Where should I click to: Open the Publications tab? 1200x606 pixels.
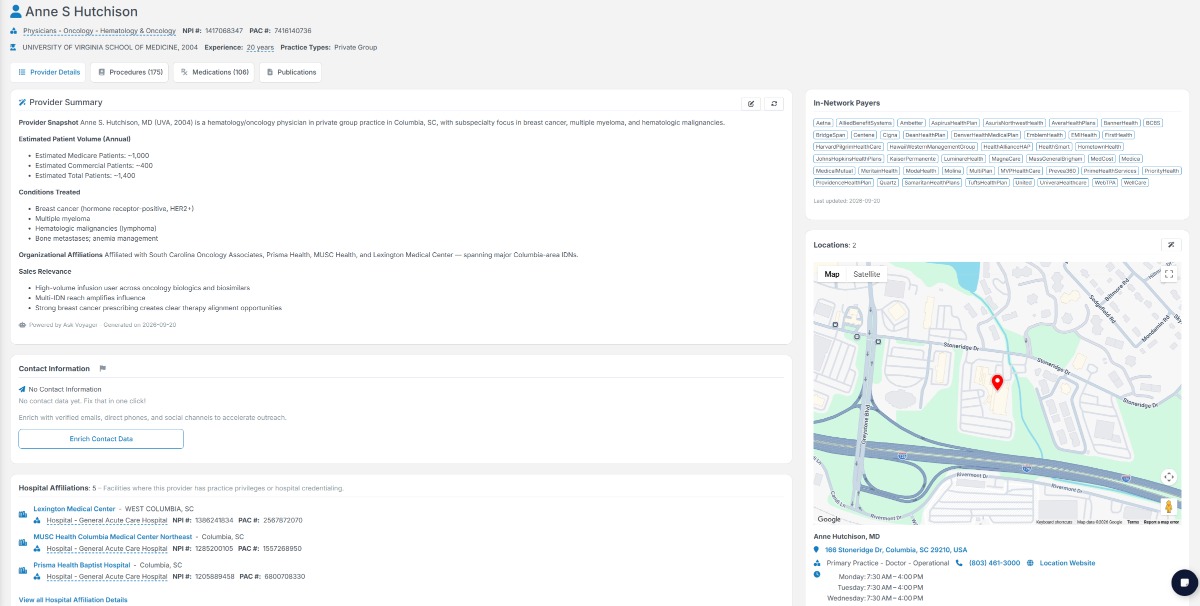click(x=291, y=72)
